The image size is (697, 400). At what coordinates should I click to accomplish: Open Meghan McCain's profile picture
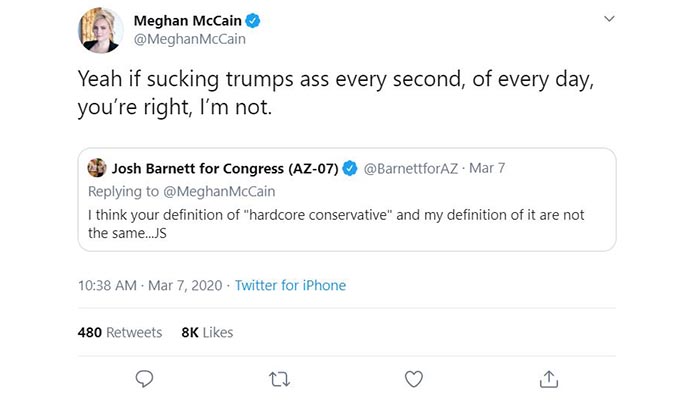pyautogui.click(x=101, y=29)
